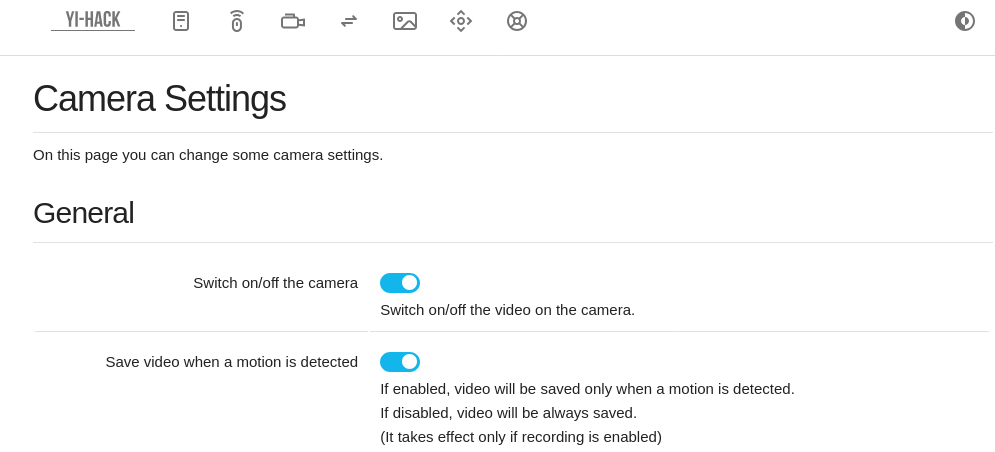Click 'Switch on/off the video on the camera' description

pyautogui.click(x=507, y=310)
